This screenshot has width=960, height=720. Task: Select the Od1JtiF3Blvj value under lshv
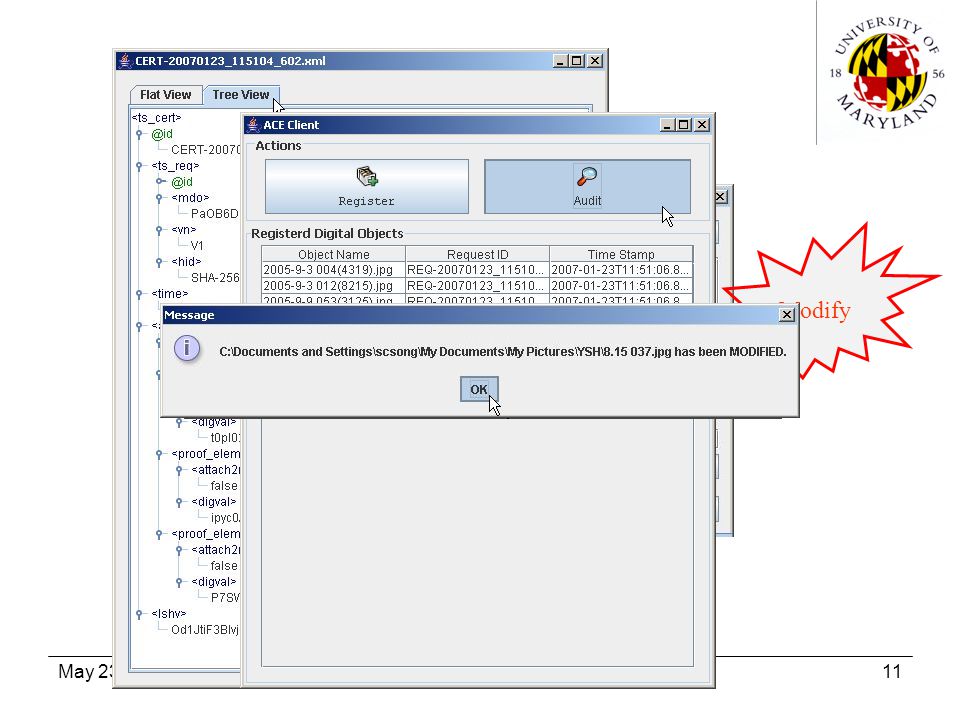pos(204,629)
